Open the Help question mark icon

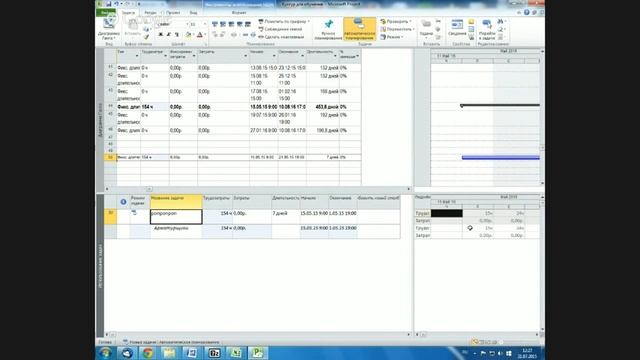pyautogui.click(x=527, y=13)
